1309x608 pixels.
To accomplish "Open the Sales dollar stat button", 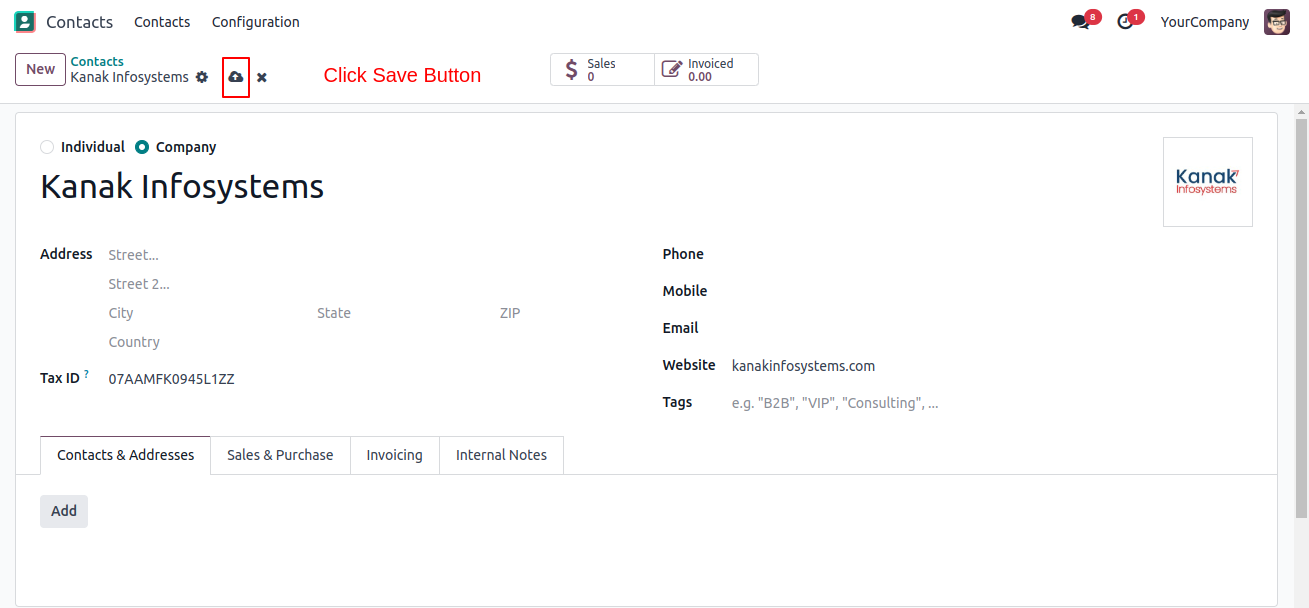I will pos(602,70).
